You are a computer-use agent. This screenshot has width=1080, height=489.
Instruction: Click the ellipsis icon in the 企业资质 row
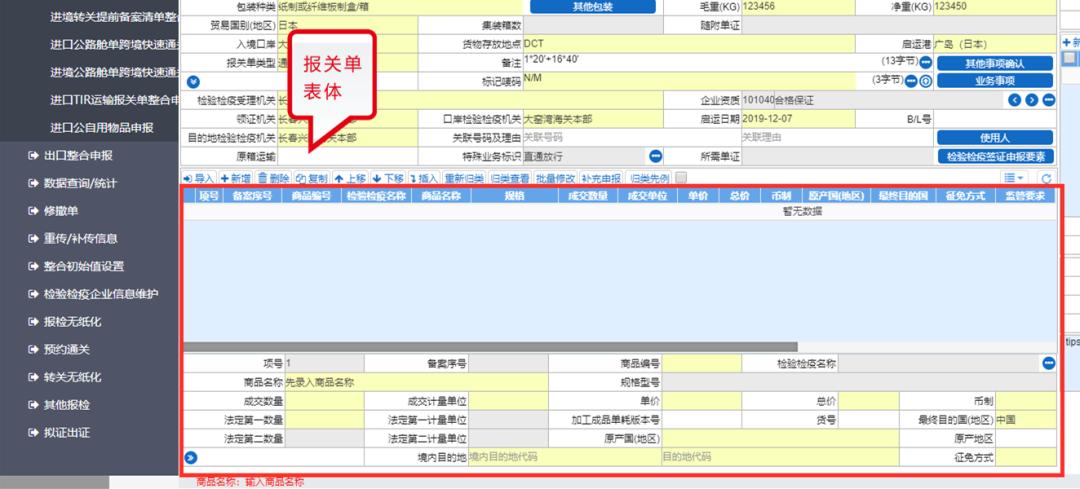(x=1048, y=100)
